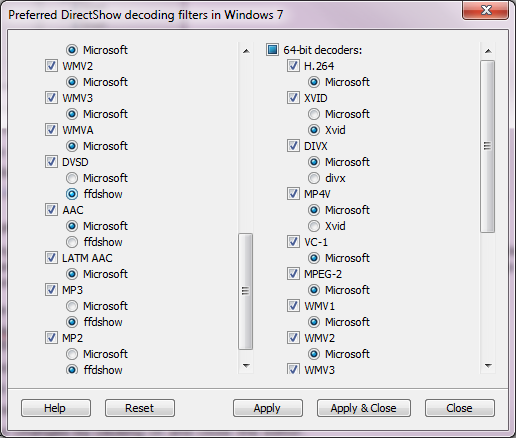This screenshot has height=438, width=516.
Task: Click Apply button without closing
Action: (268, 408)
